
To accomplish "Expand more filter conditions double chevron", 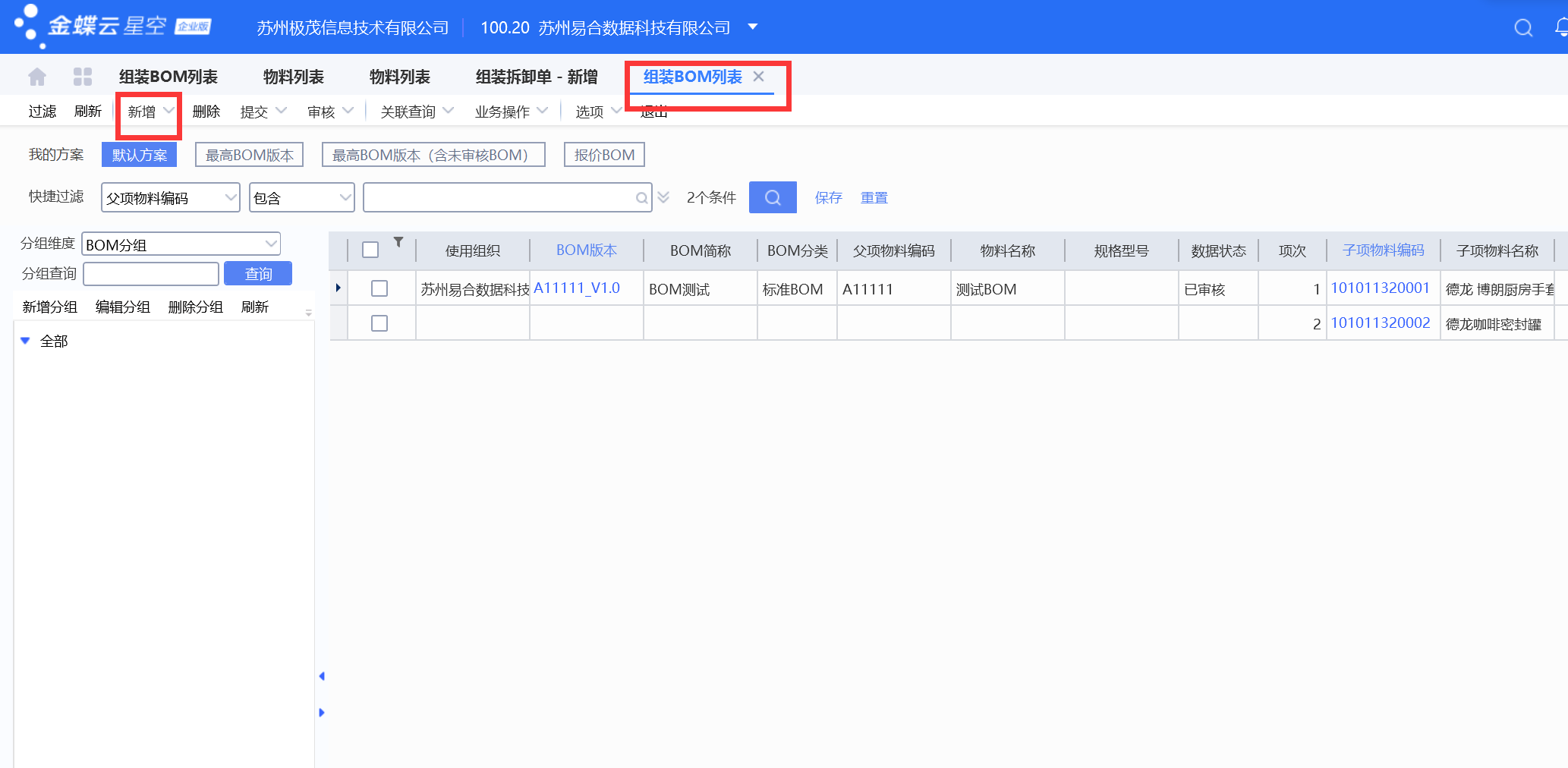I will click(x=663, y=197).
